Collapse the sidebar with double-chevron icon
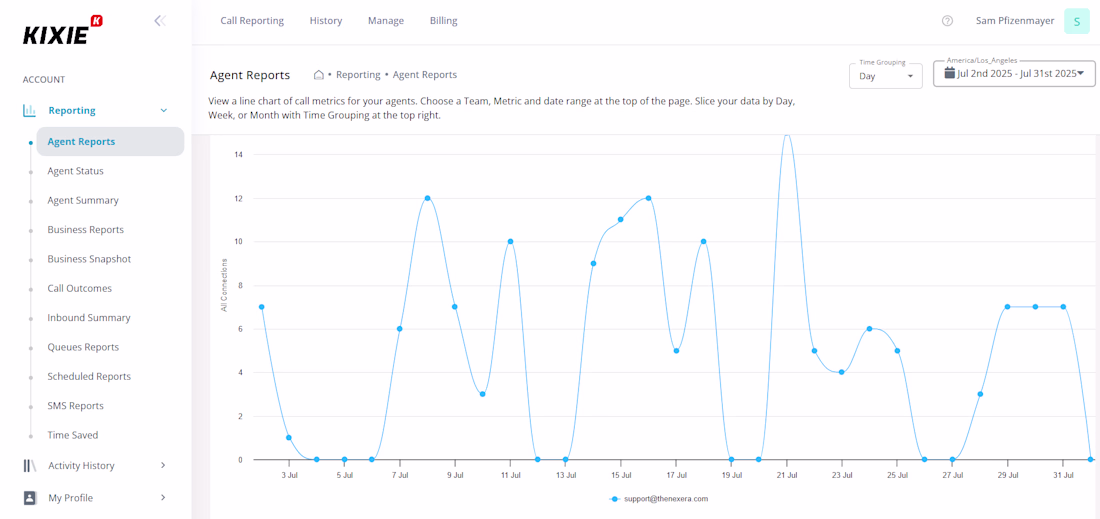Screen dimensions: 1100x519 pos(160,21)
